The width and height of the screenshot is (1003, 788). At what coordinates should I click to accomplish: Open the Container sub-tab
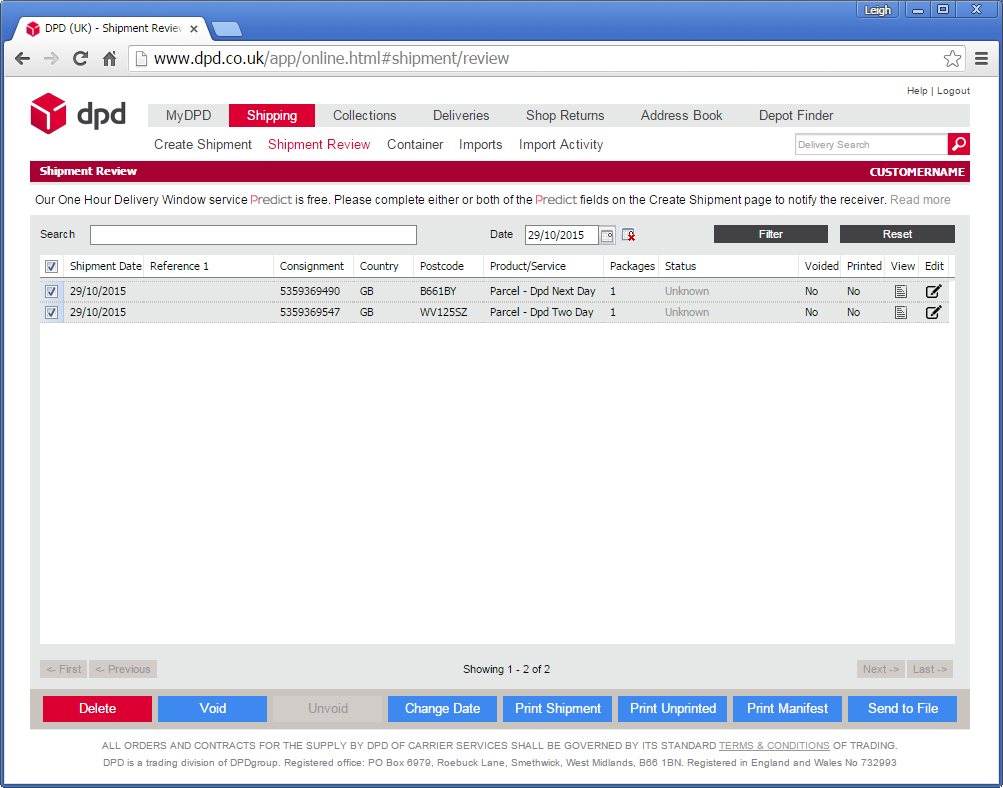(415, 145)
